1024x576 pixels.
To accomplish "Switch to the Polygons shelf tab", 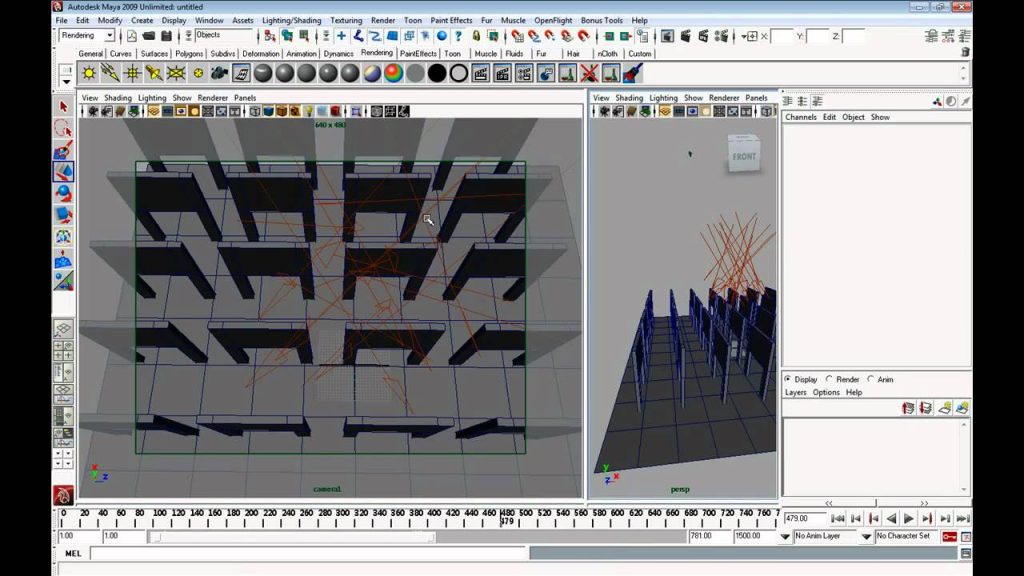I will pos(189,54).
